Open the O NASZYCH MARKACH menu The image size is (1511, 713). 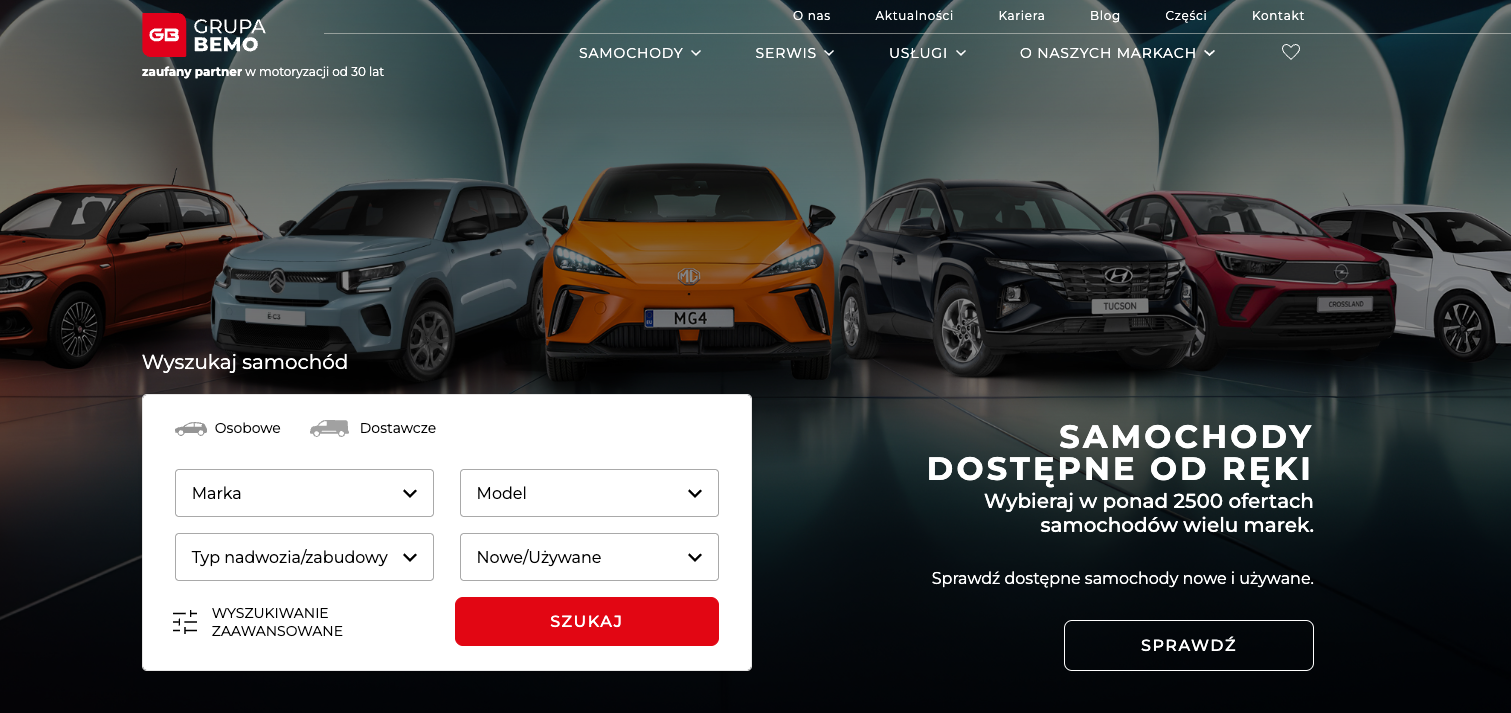(1117, 53)
